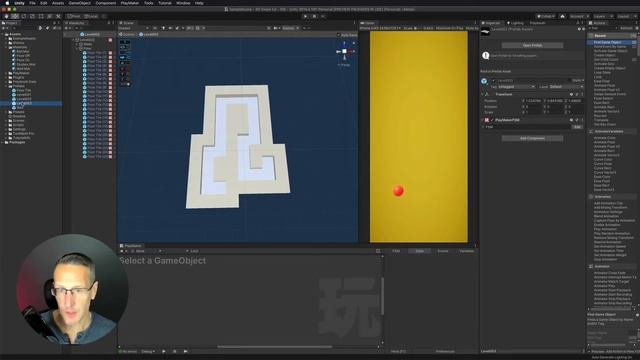
Task: Select the combined Transform tool
Action: coord(49,16)
